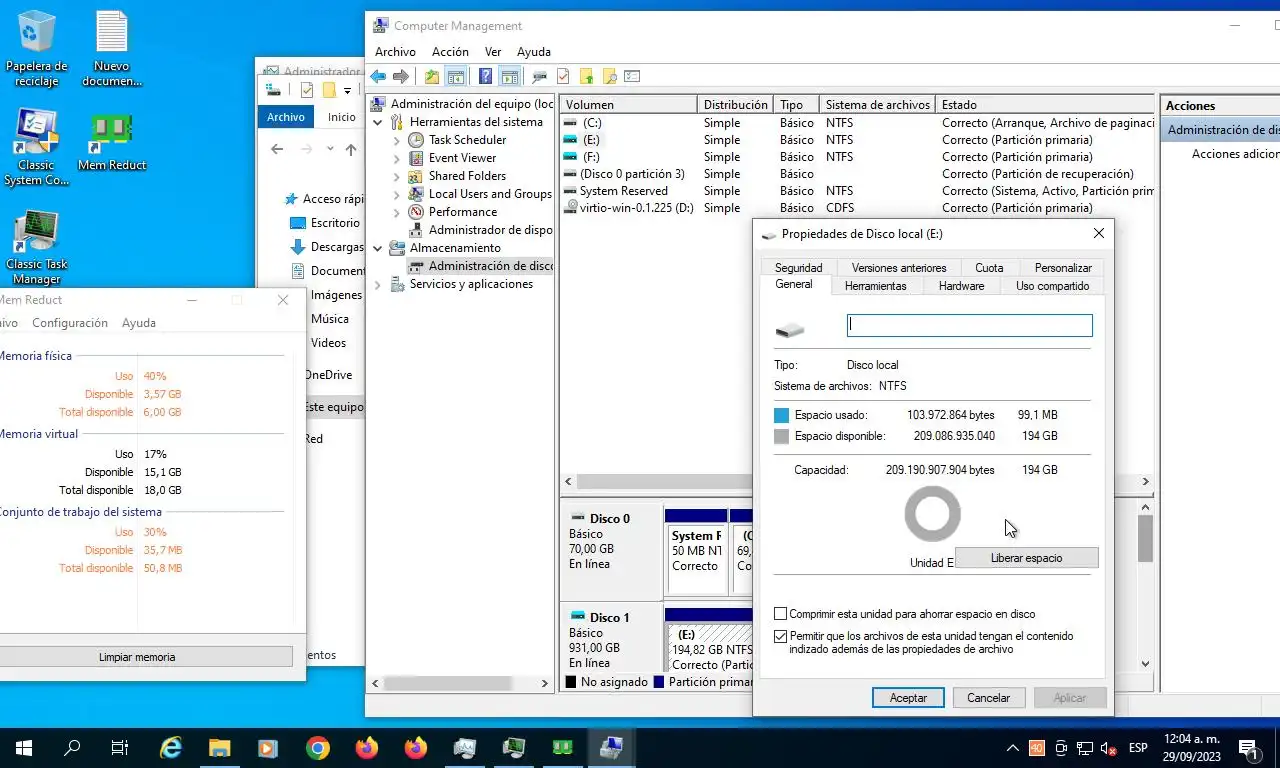
Task: Switch to the Seguridad tab
Action: tap(799, 268)
